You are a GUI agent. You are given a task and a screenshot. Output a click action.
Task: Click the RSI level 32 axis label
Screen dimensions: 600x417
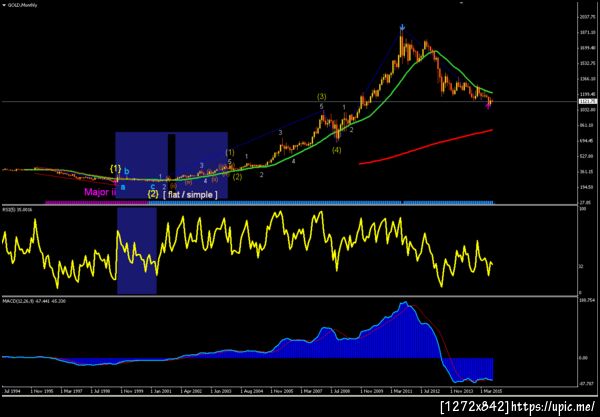point(581,266)
